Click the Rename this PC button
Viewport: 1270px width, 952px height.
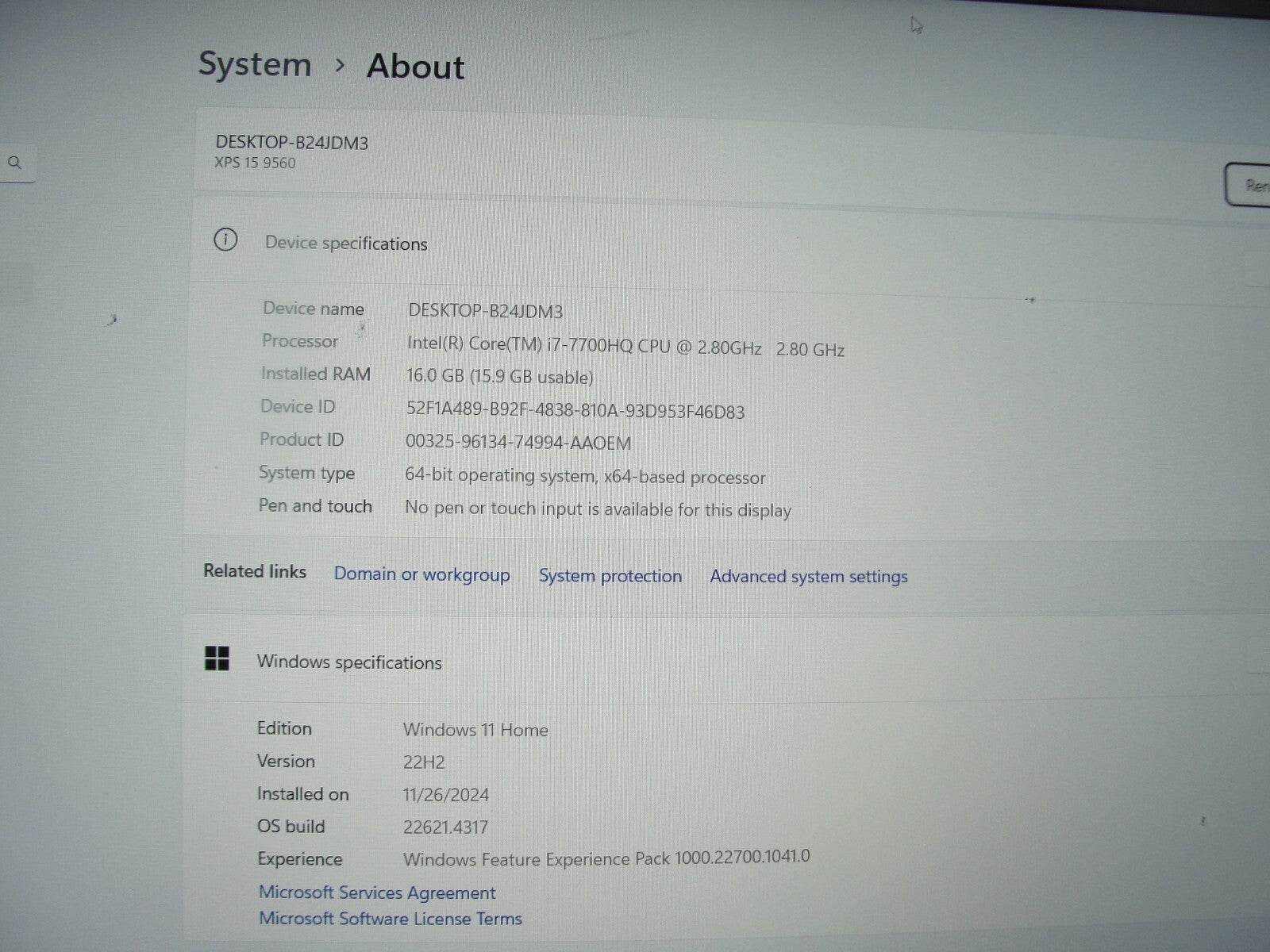point(1254,185)
